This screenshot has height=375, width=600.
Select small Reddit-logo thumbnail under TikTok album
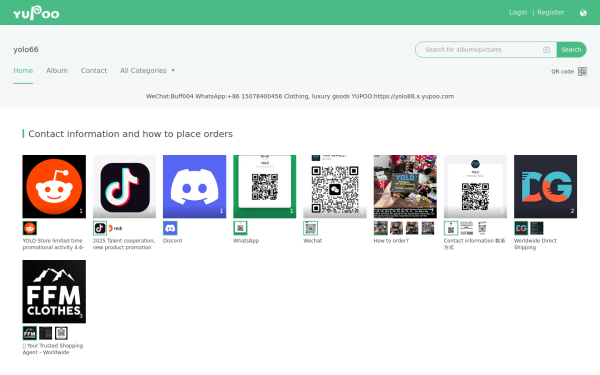click(x=116, y=228)
